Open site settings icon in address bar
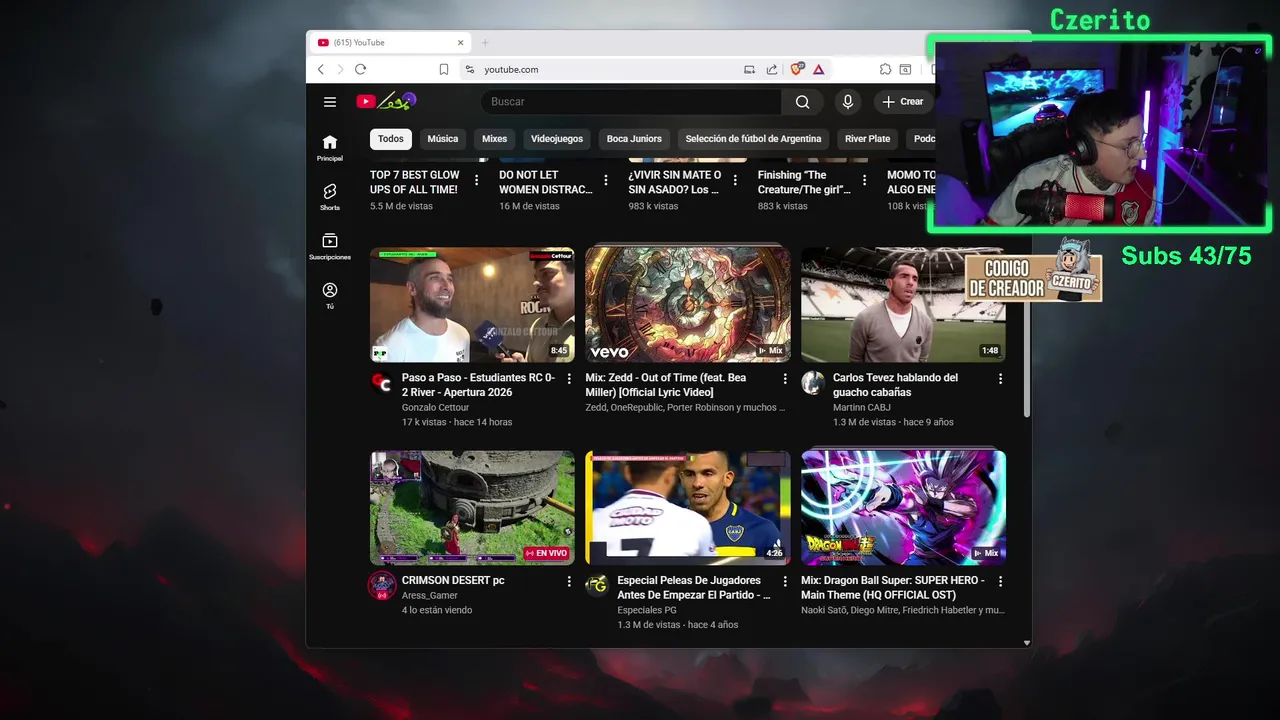 [469, 69]
